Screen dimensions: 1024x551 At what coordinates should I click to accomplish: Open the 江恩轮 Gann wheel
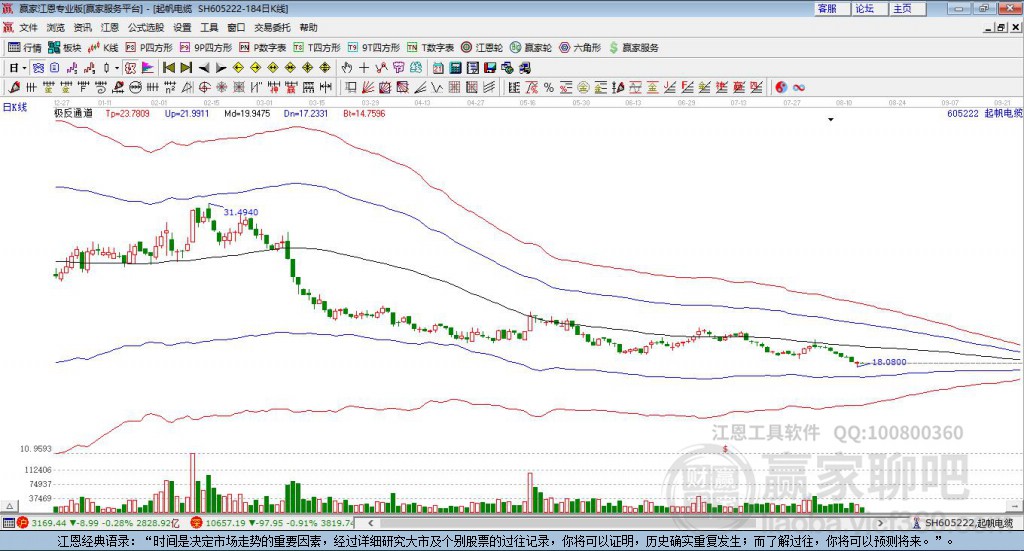pos(482,48)
